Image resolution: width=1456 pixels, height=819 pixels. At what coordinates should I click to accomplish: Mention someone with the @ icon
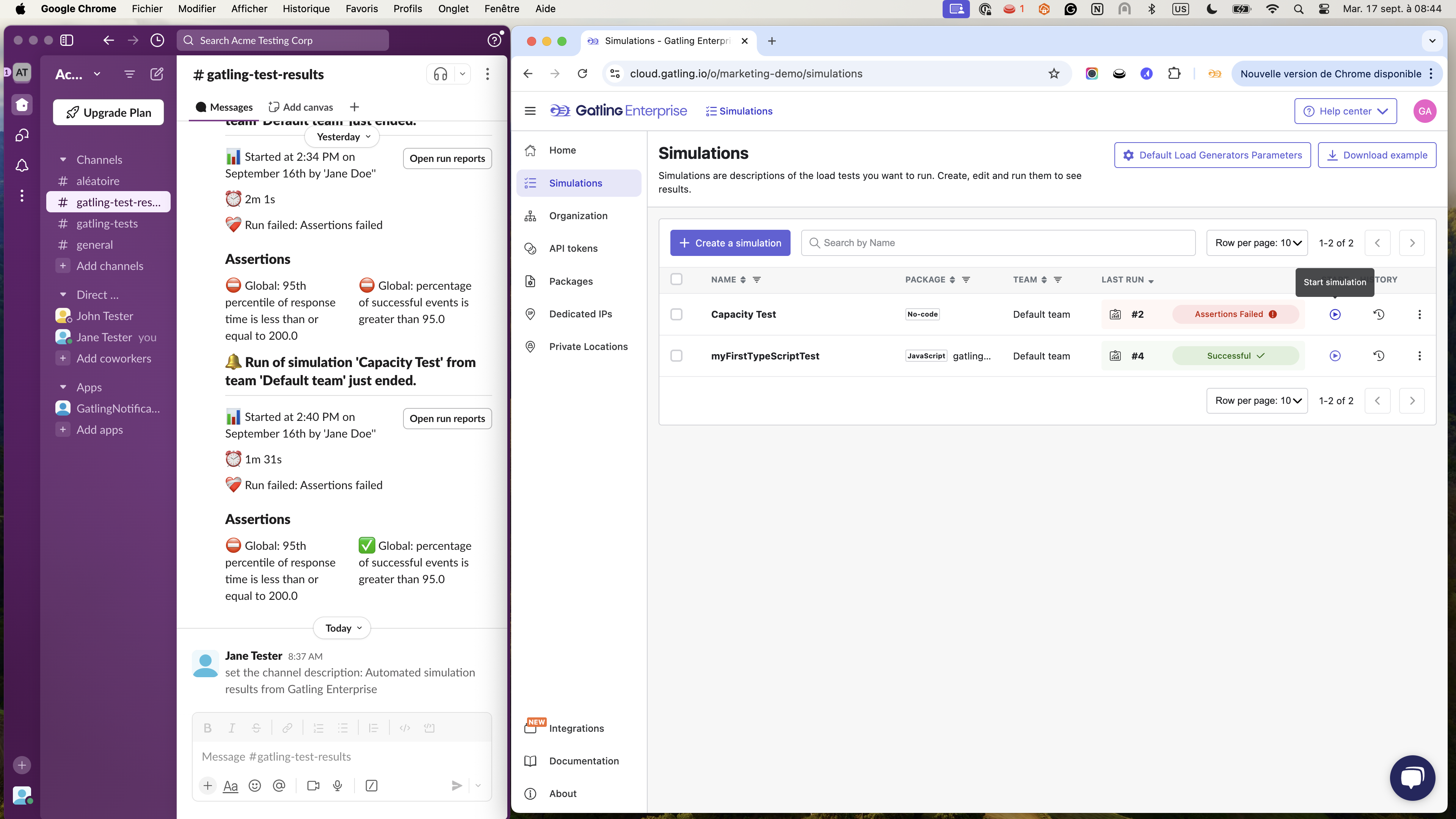[279, 786]
